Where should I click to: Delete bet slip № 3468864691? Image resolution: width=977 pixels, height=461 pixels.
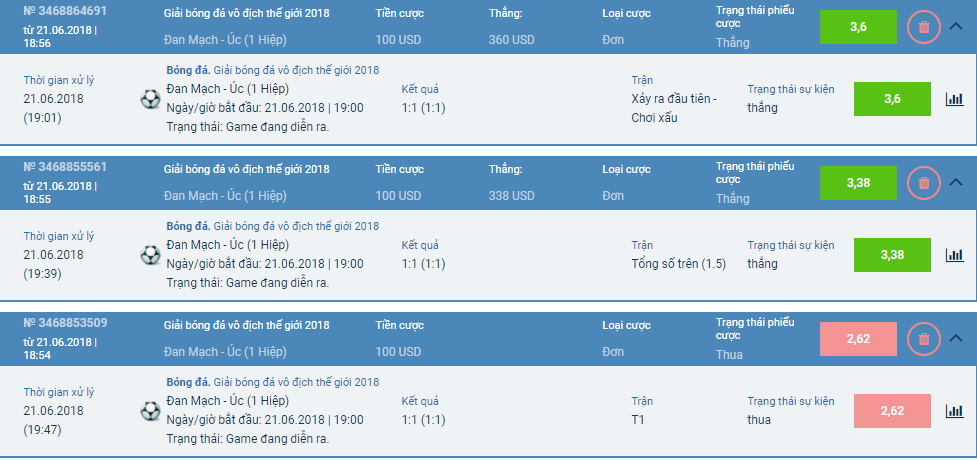click(x=923, y=27)
